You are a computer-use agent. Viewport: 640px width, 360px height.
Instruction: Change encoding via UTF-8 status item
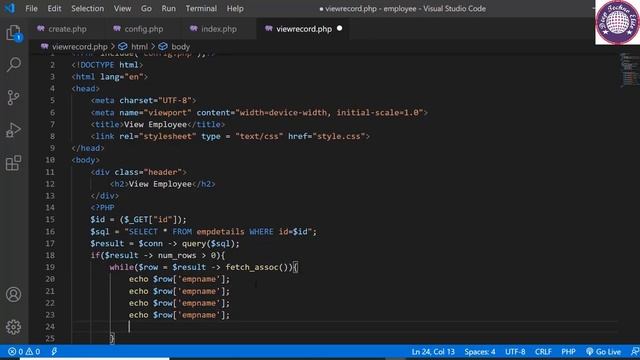tap(515, 352)
